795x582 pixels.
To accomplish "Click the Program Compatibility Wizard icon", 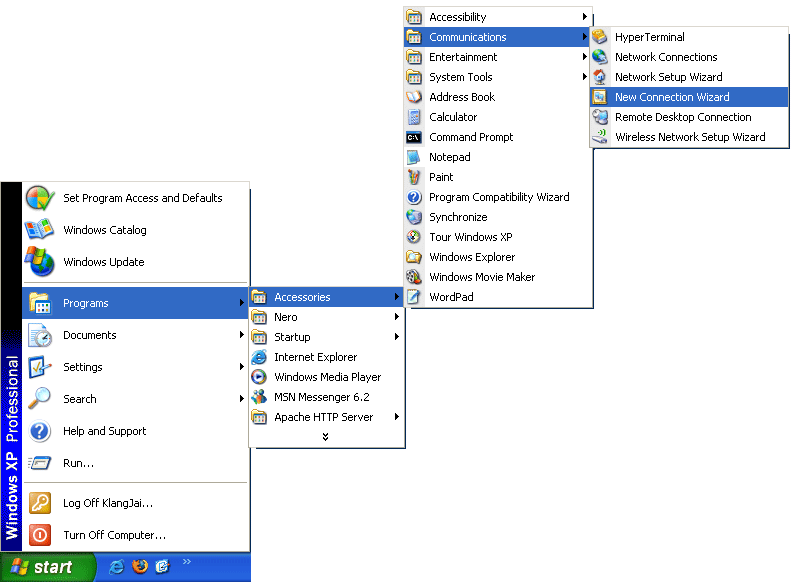I will click(414, 197).
